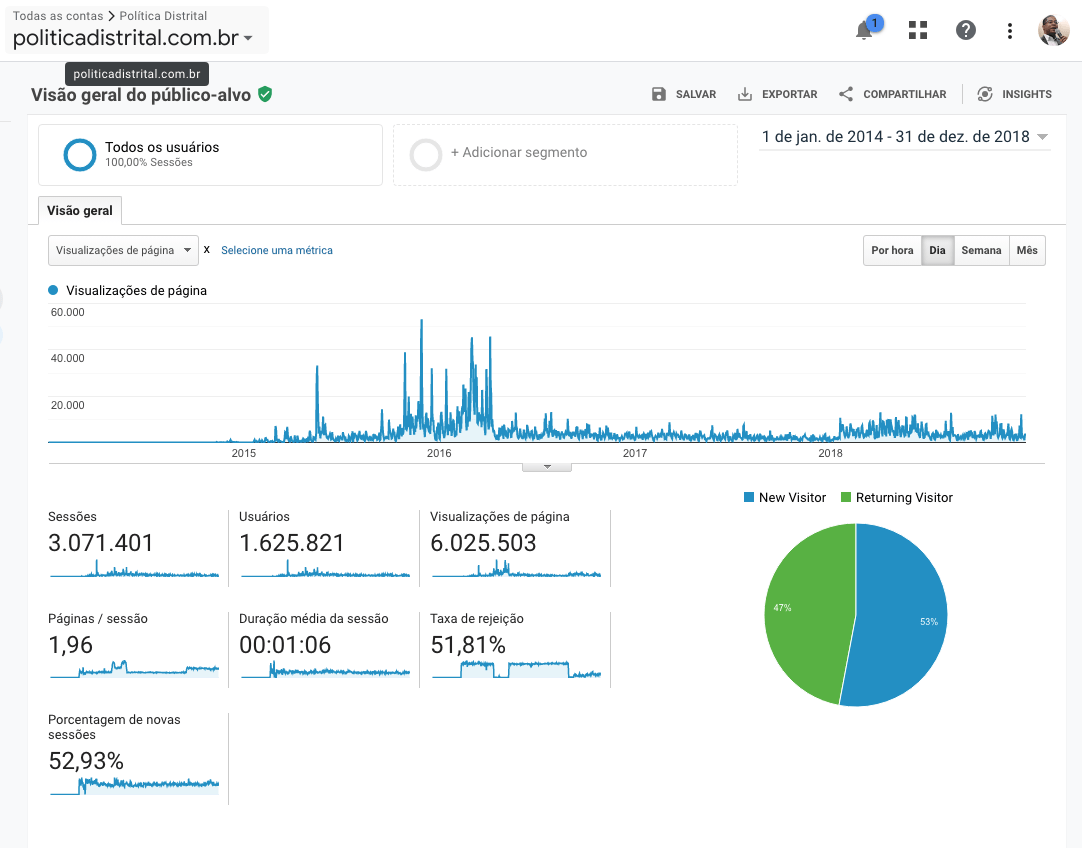Open the politicadistrital.com.br account selector
This screenshot has height=848, width=1082.
[x=132, y=39]
